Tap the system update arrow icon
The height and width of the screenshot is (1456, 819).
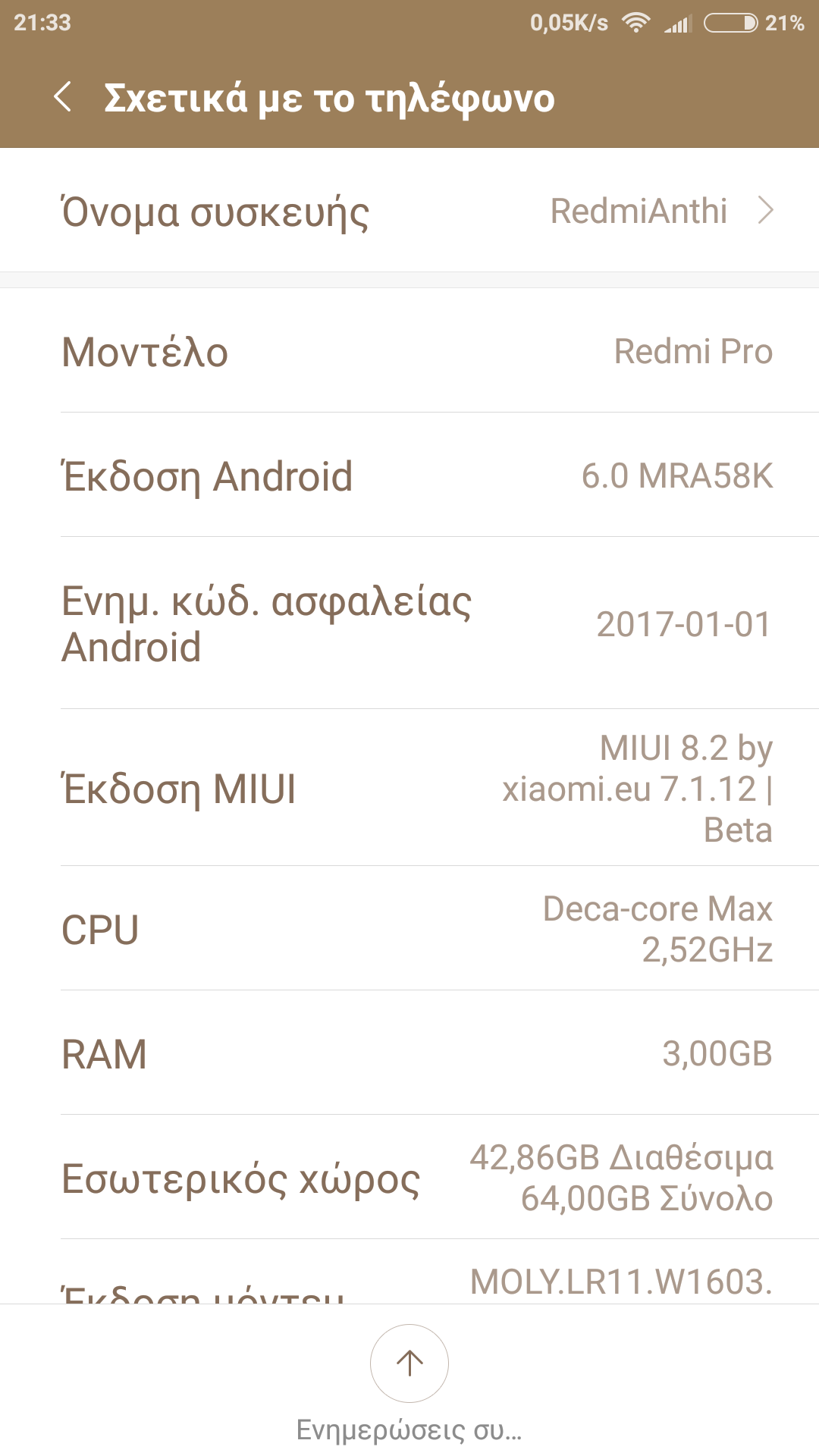tap(409, 1363)
